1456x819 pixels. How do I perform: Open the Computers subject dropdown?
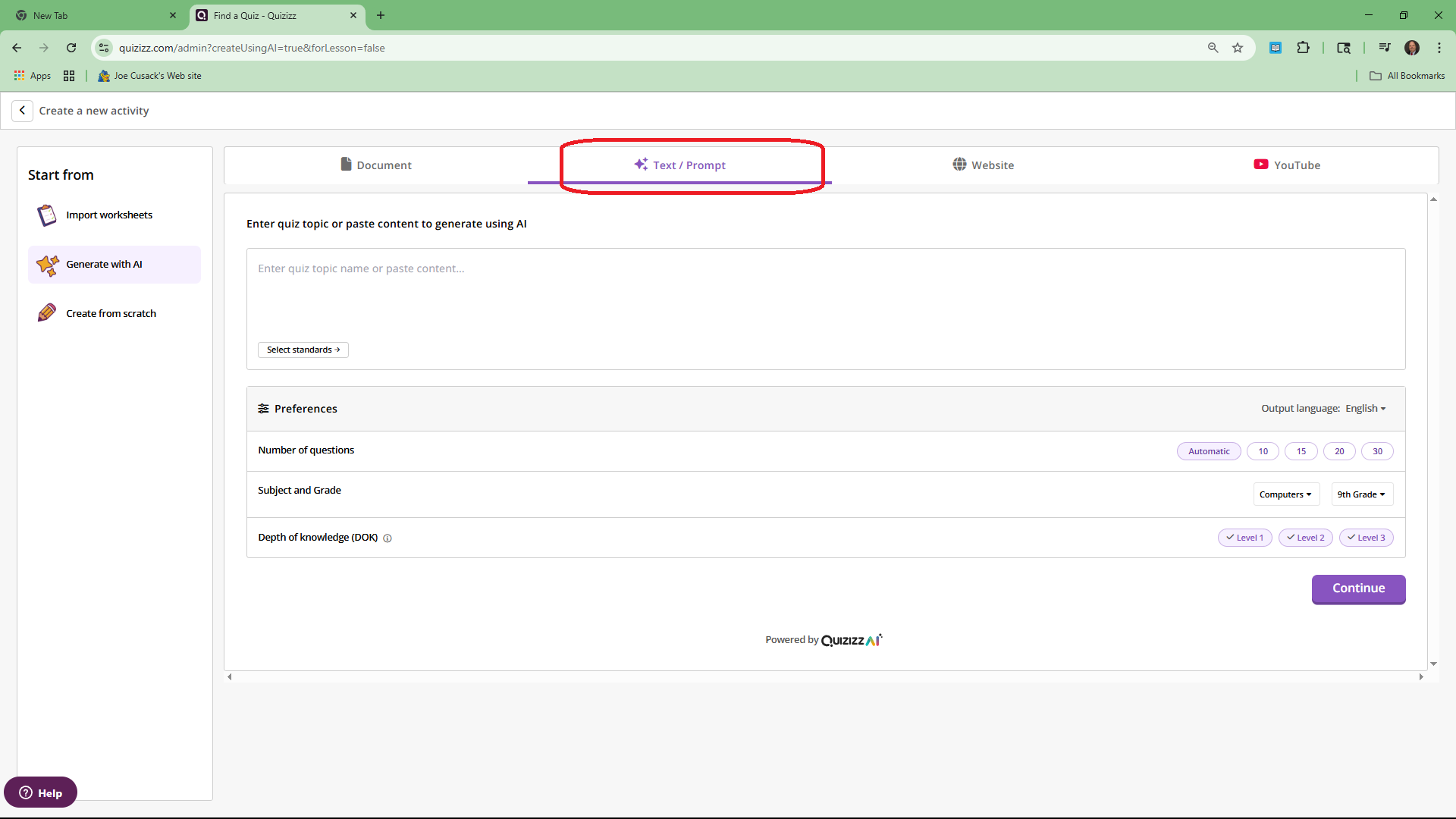(1285, 494)
